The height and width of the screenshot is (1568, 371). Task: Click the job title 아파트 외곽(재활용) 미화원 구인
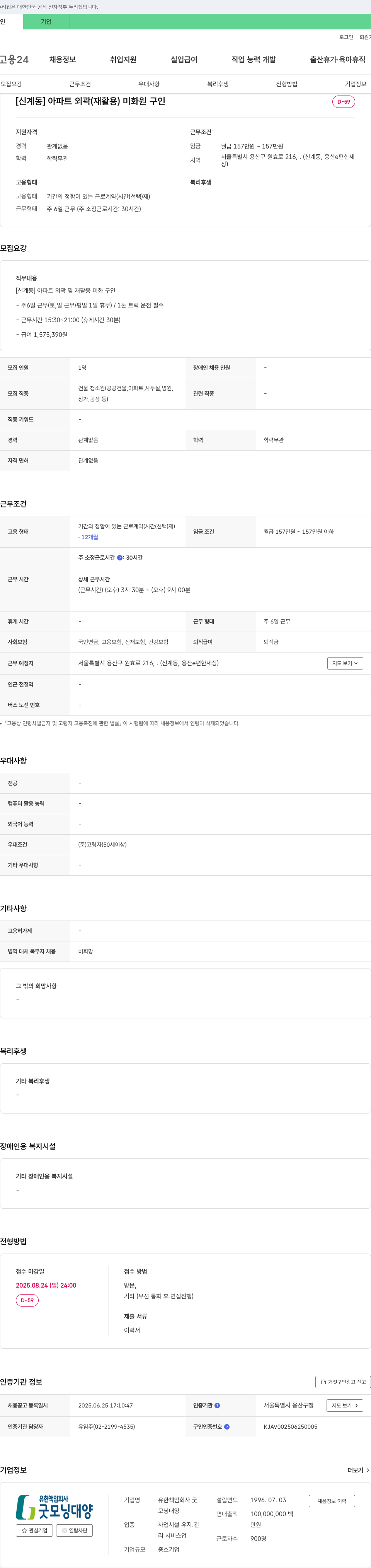(x=90, y=101)
